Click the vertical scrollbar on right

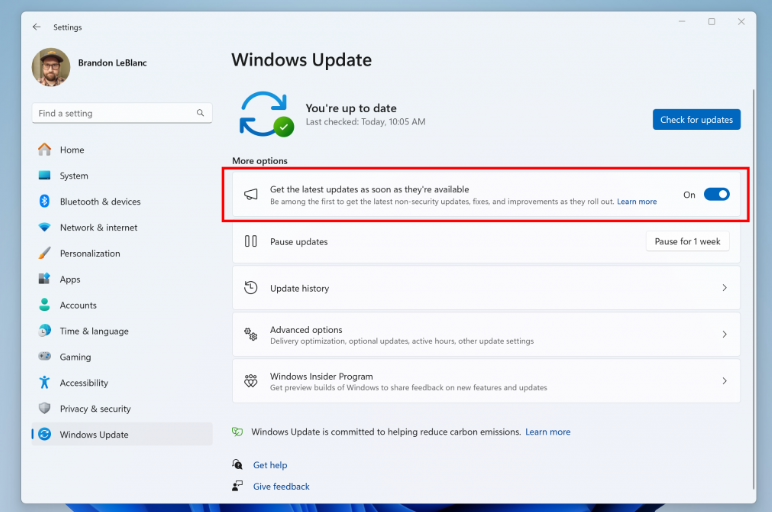click(x=753, y=288)
